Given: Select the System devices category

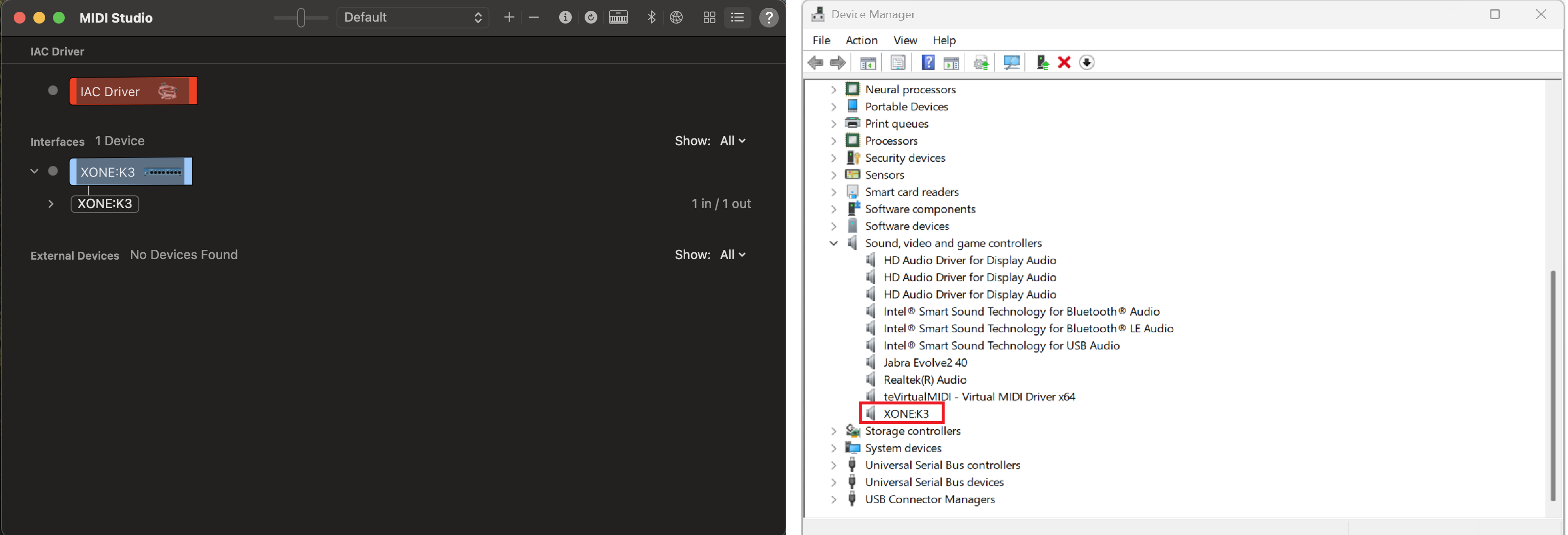Looking at the screenshot, I should pos(903,448).
